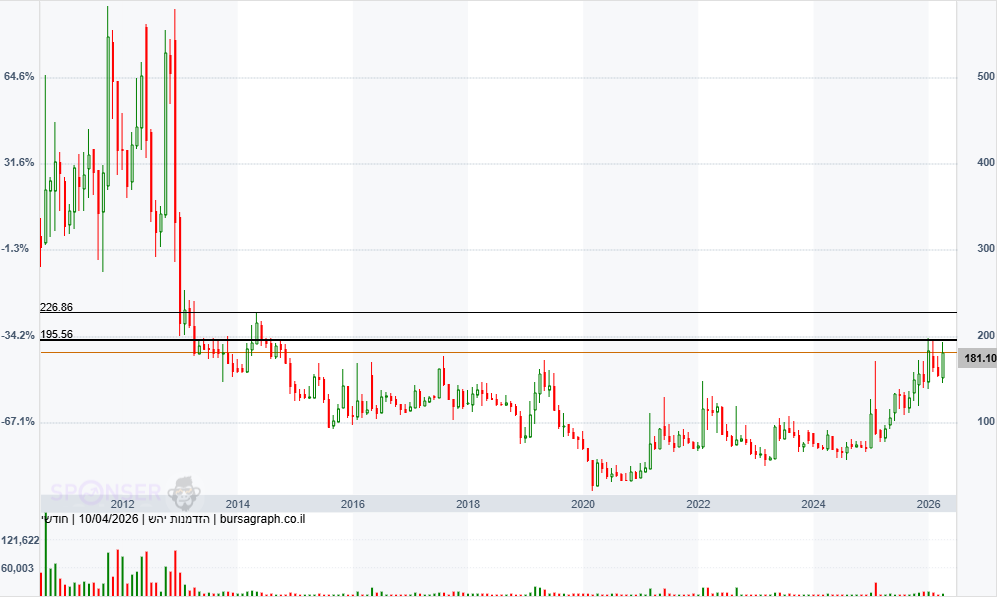Click the 60,003 volume axis label

pos(18,568)
